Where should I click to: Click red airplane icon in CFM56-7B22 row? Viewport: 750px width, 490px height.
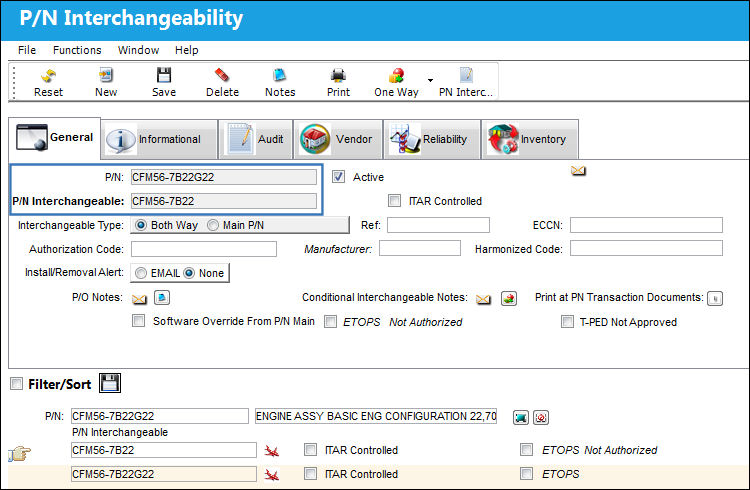click(x=272, y=451)
